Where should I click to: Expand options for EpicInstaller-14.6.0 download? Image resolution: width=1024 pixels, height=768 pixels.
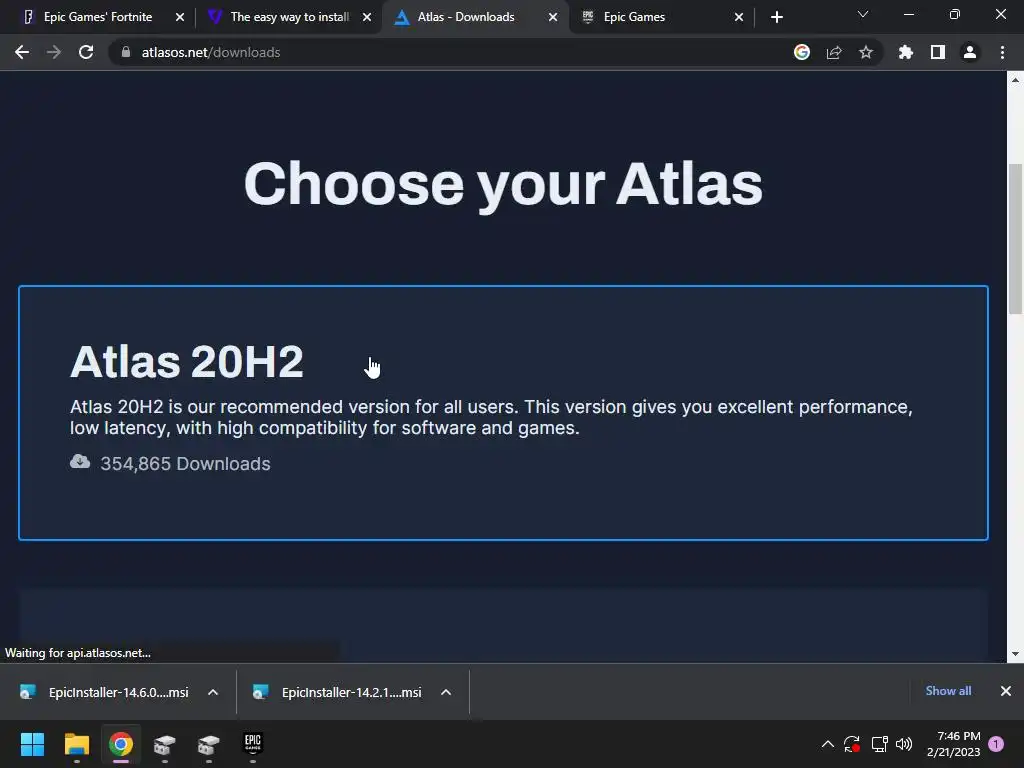point(213,692)
